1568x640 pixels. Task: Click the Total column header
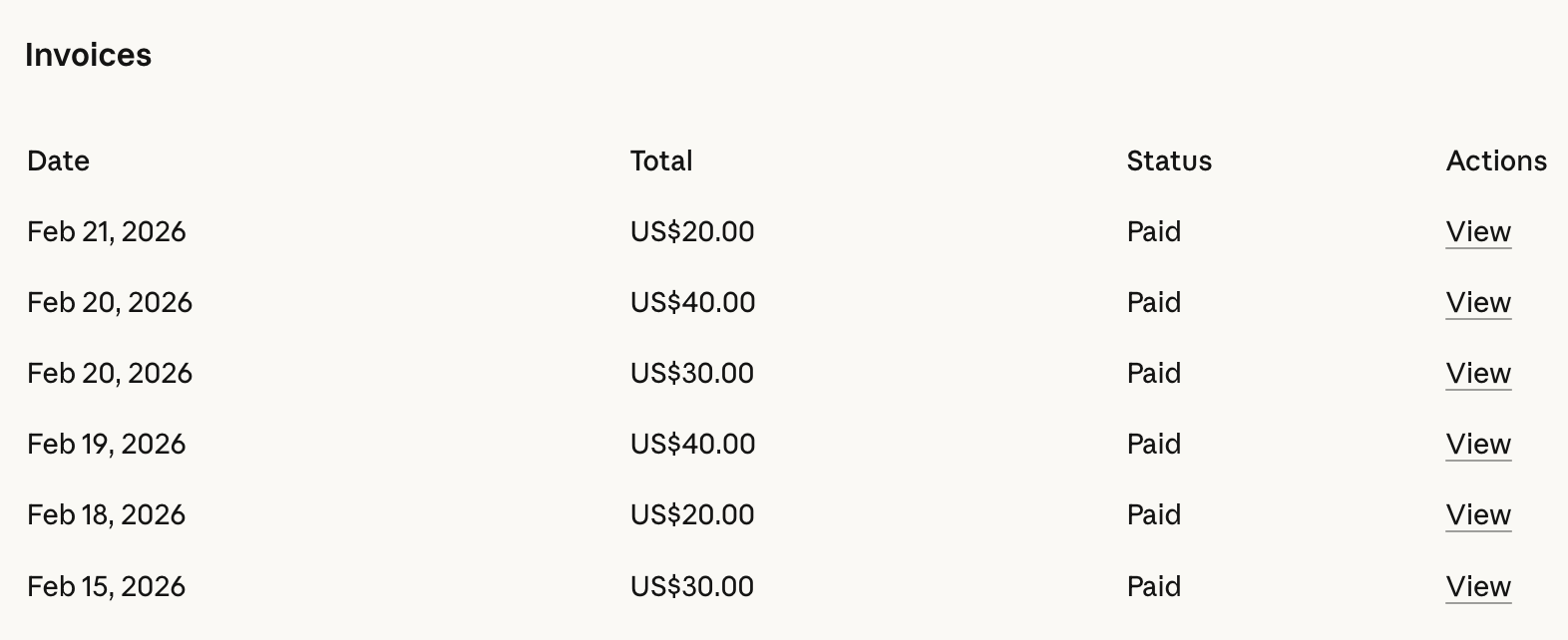point(661,160)
